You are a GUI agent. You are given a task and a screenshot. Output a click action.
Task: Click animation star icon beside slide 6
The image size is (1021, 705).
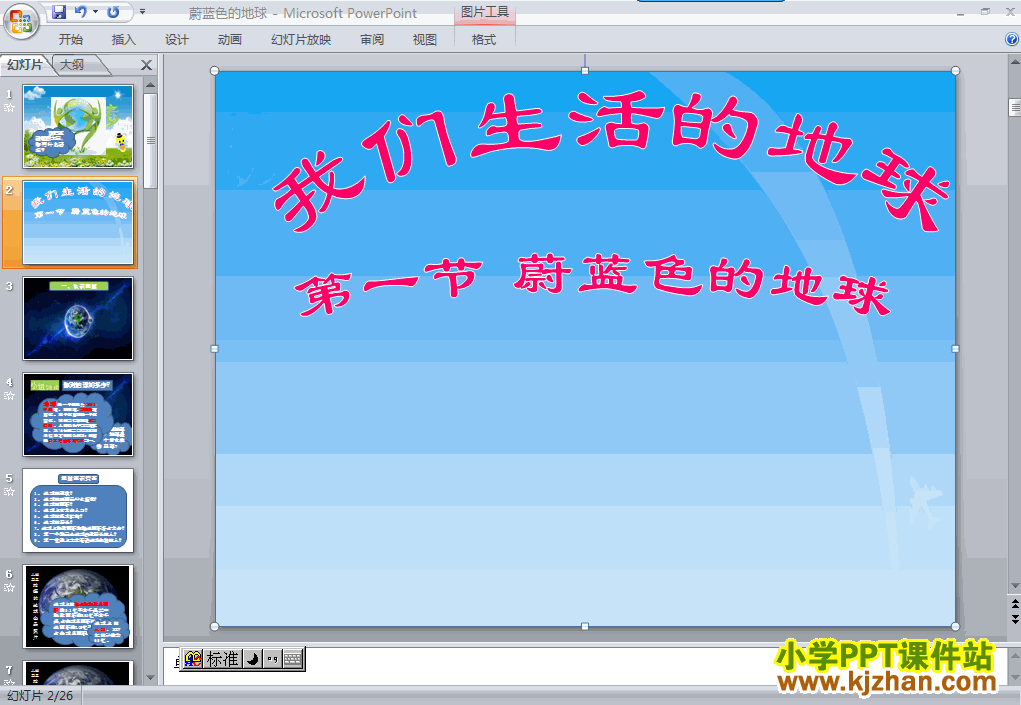pyautogui.click(x=9, y=588)
